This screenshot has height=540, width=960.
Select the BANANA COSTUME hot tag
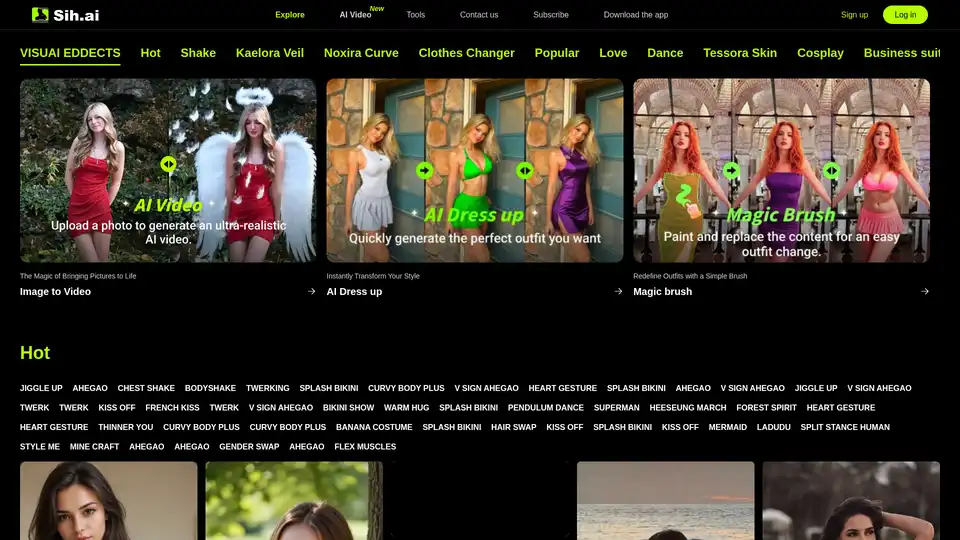374,427
